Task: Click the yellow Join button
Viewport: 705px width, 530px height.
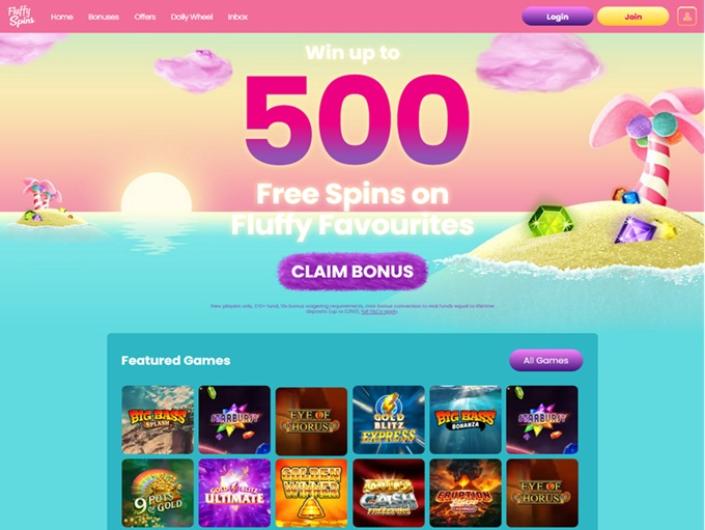Action: tap(633, 17)
